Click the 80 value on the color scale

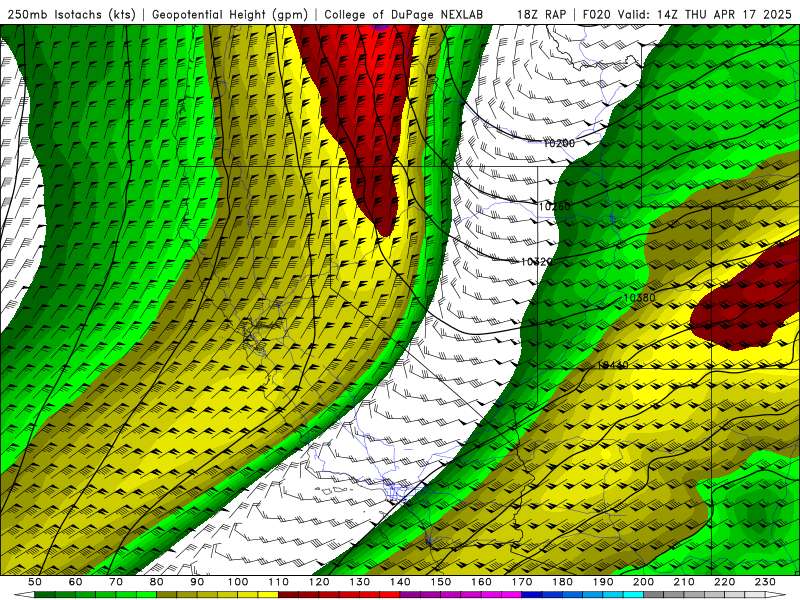(157, 582)
